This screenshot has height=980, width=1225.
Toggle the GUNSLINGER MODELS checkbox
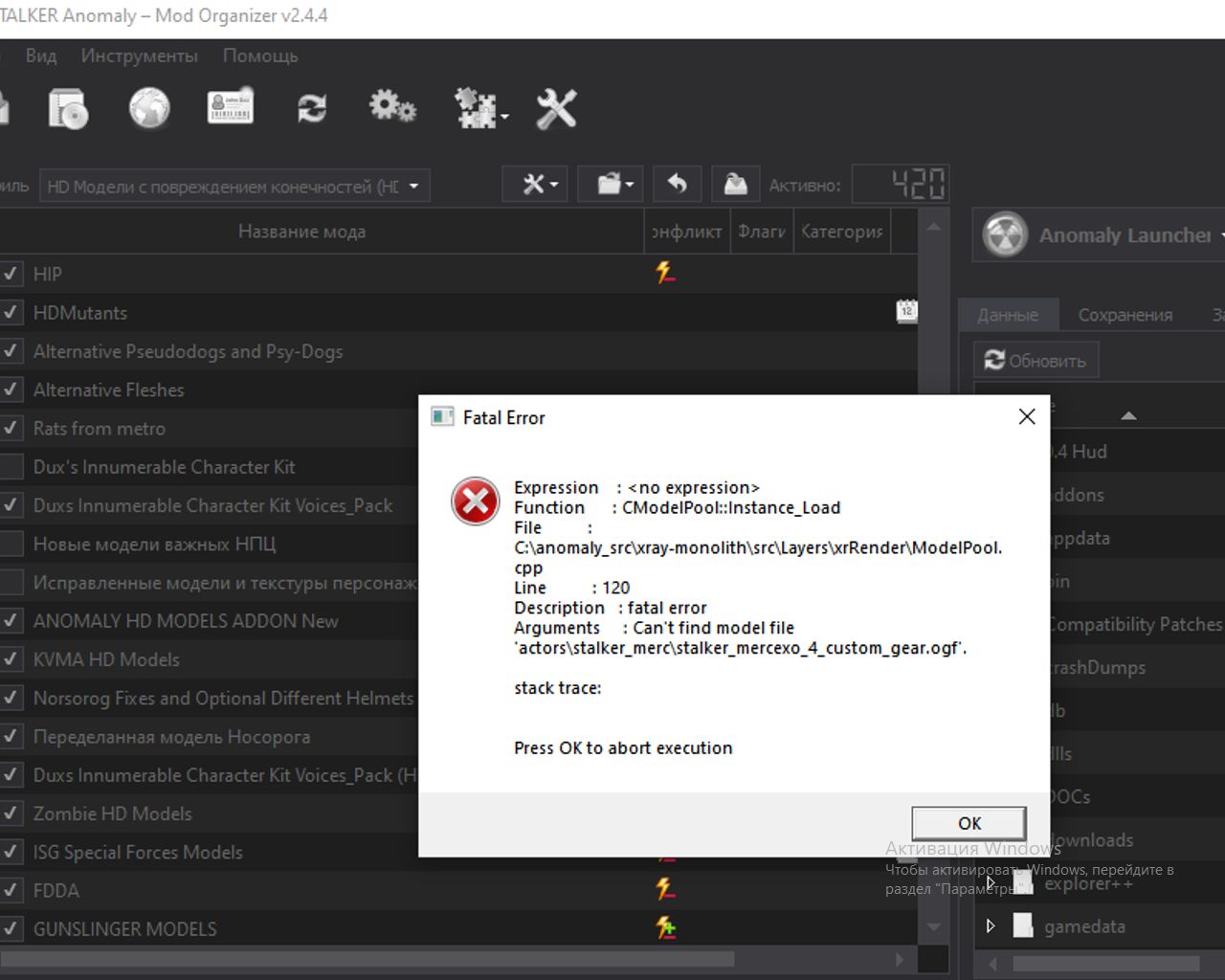pos(11,928)
